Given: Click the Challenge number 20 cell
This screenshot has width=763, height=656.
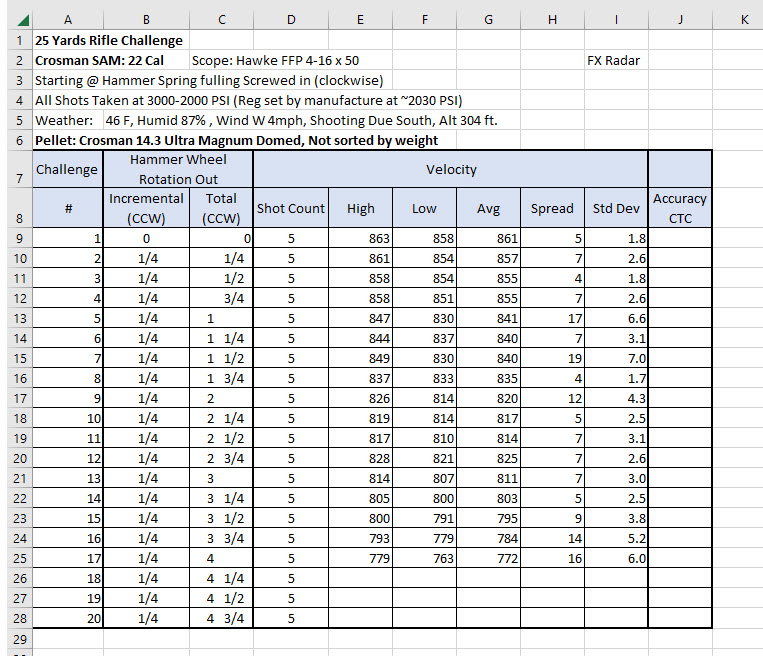Looking at the screenshot, I should (68, 618).
